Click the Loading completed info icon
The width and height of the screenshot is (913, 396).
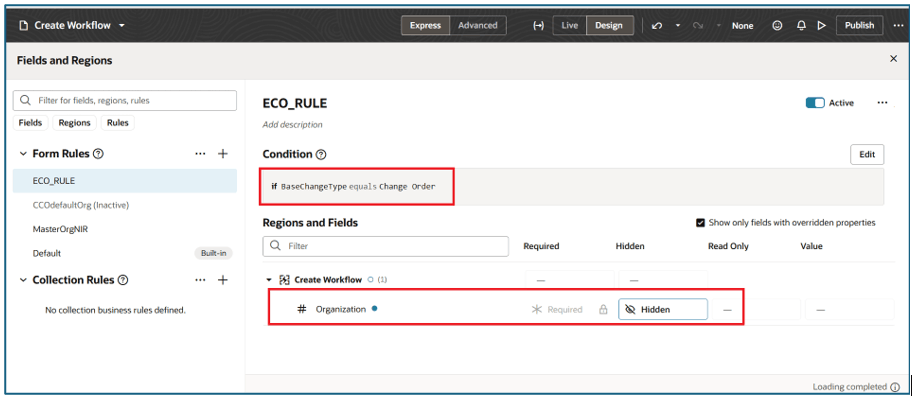[x=896, y=387]
